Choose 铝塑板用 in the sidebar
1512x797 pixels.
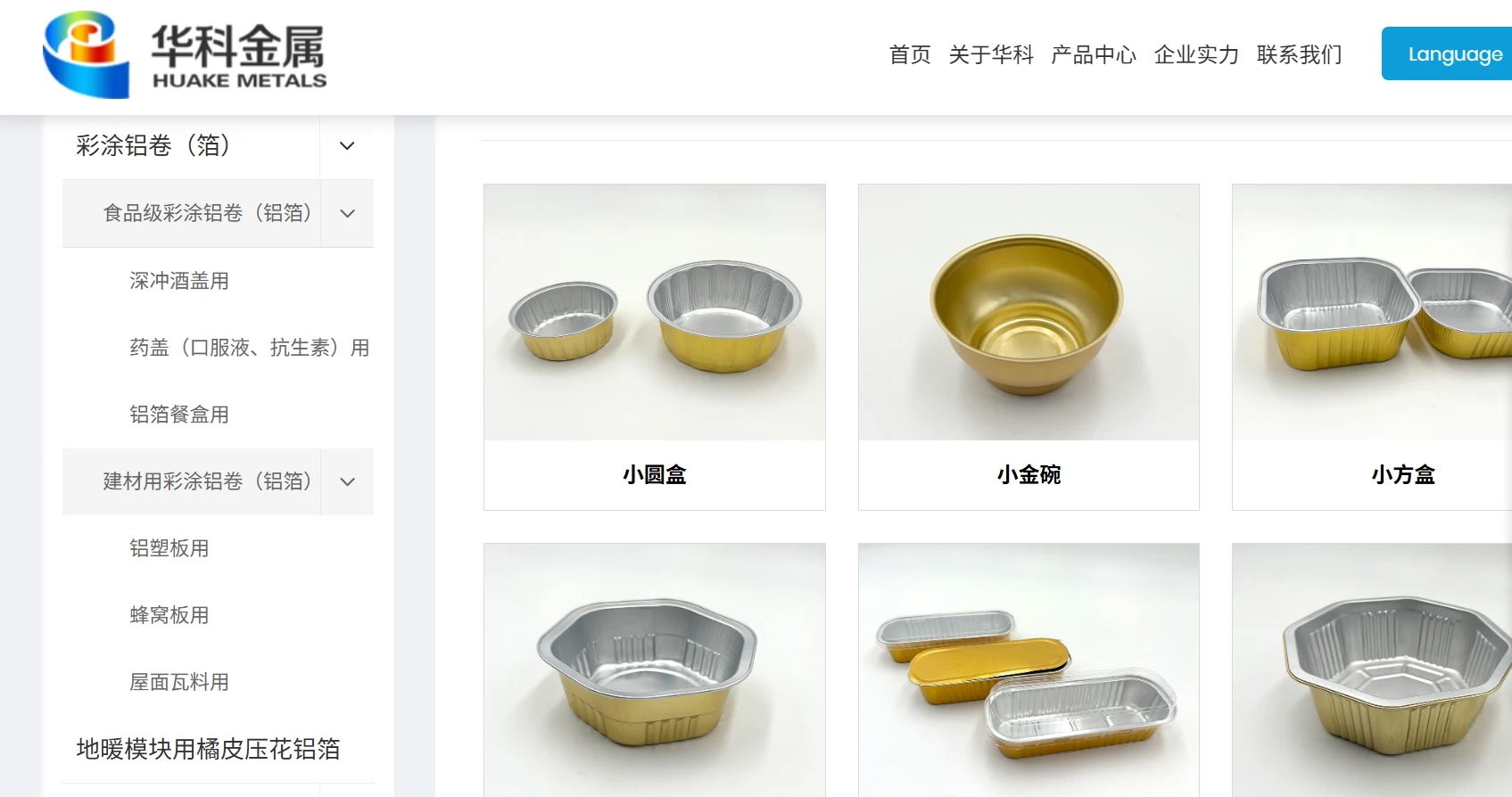click(x=169, y=548)
